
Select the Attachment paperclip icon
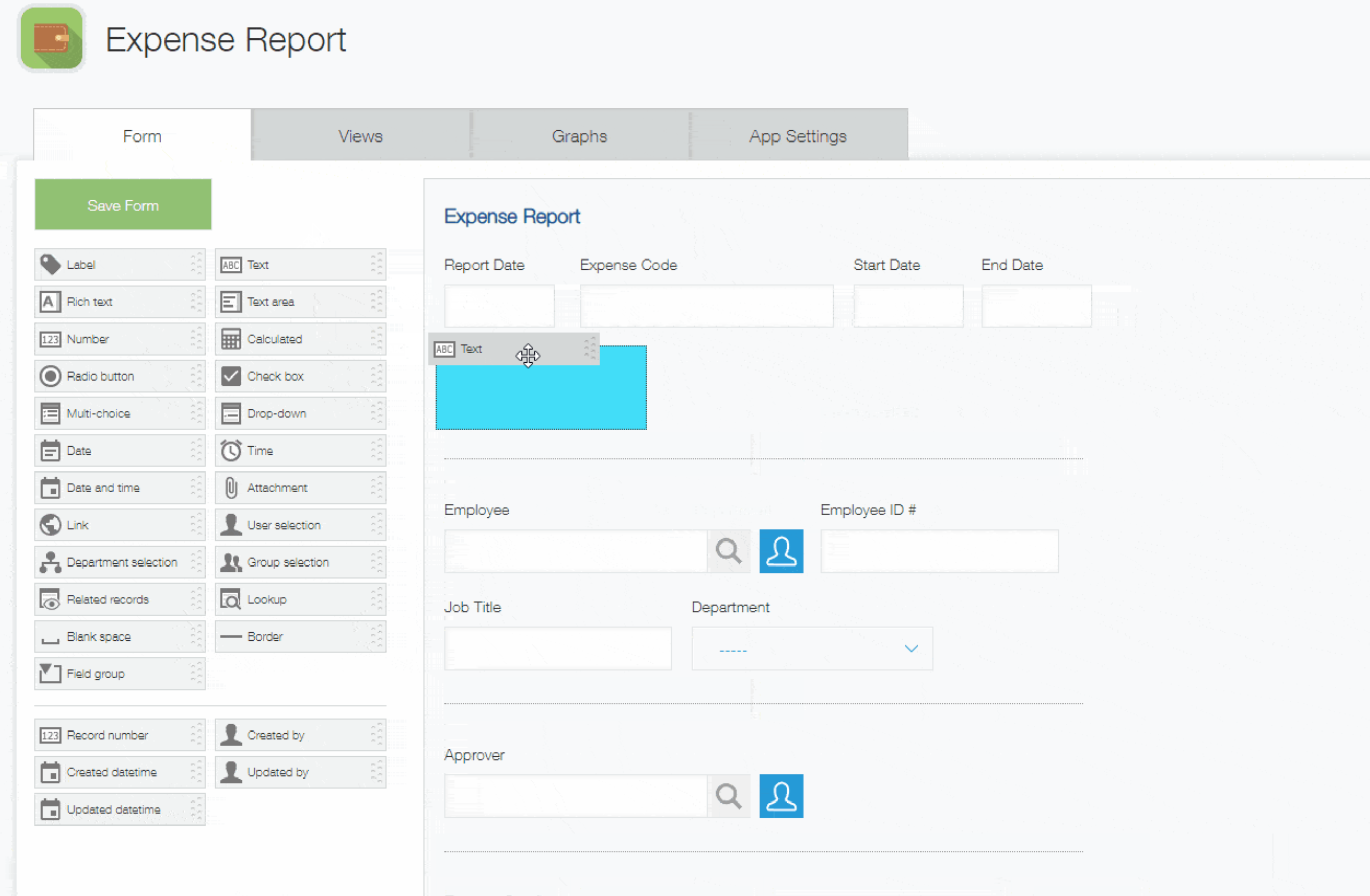231,488
